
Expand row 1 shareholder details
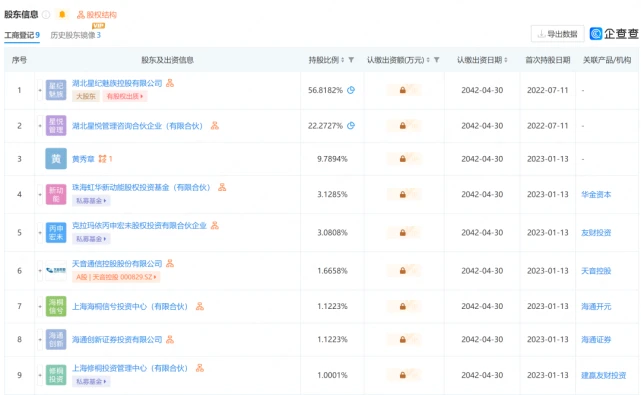pos(40,90)
